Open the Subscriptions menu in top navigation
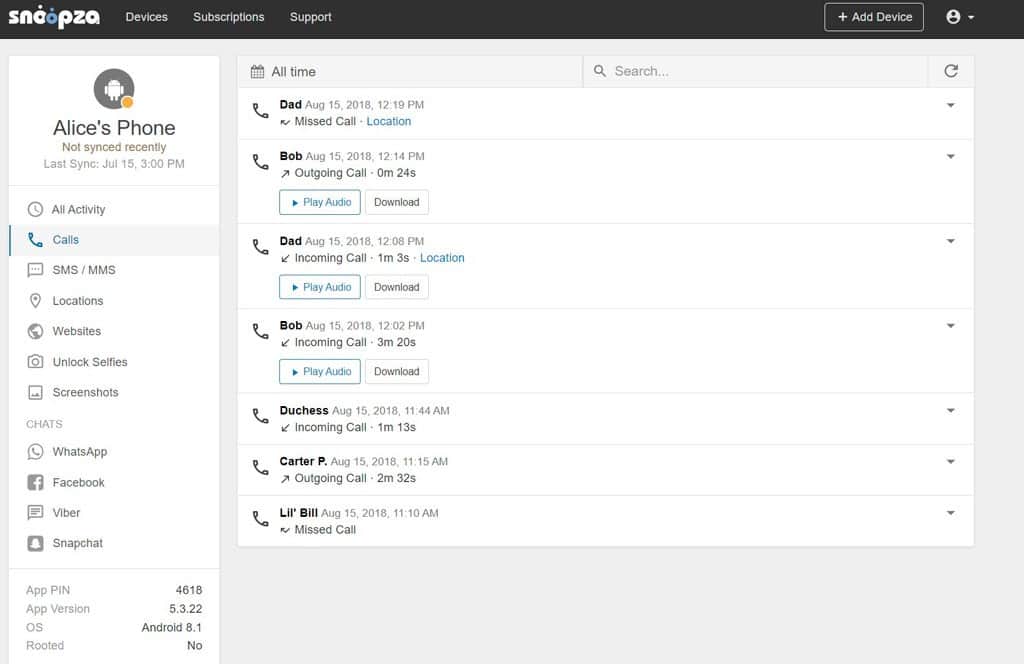 coord(229,17)
